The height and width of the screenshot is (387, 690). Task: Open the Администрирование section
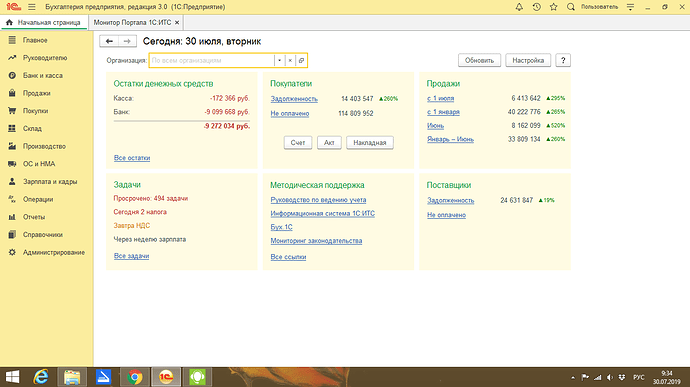point(54,252)
